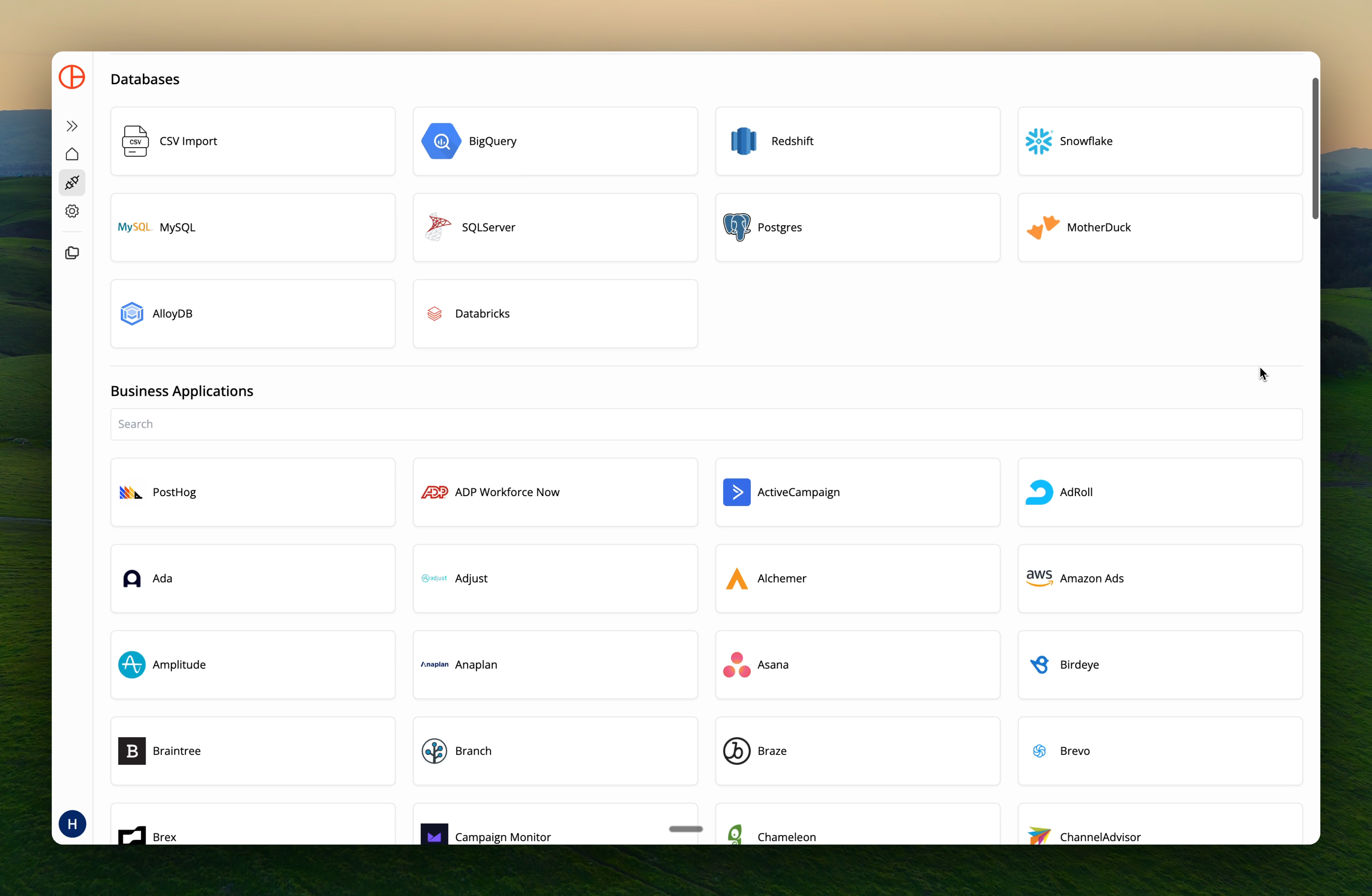Image resolution: width=1372 pixels, height=896 pixels.
Task: Select the Amazon Ads integration card
Action: (1159, 578)
